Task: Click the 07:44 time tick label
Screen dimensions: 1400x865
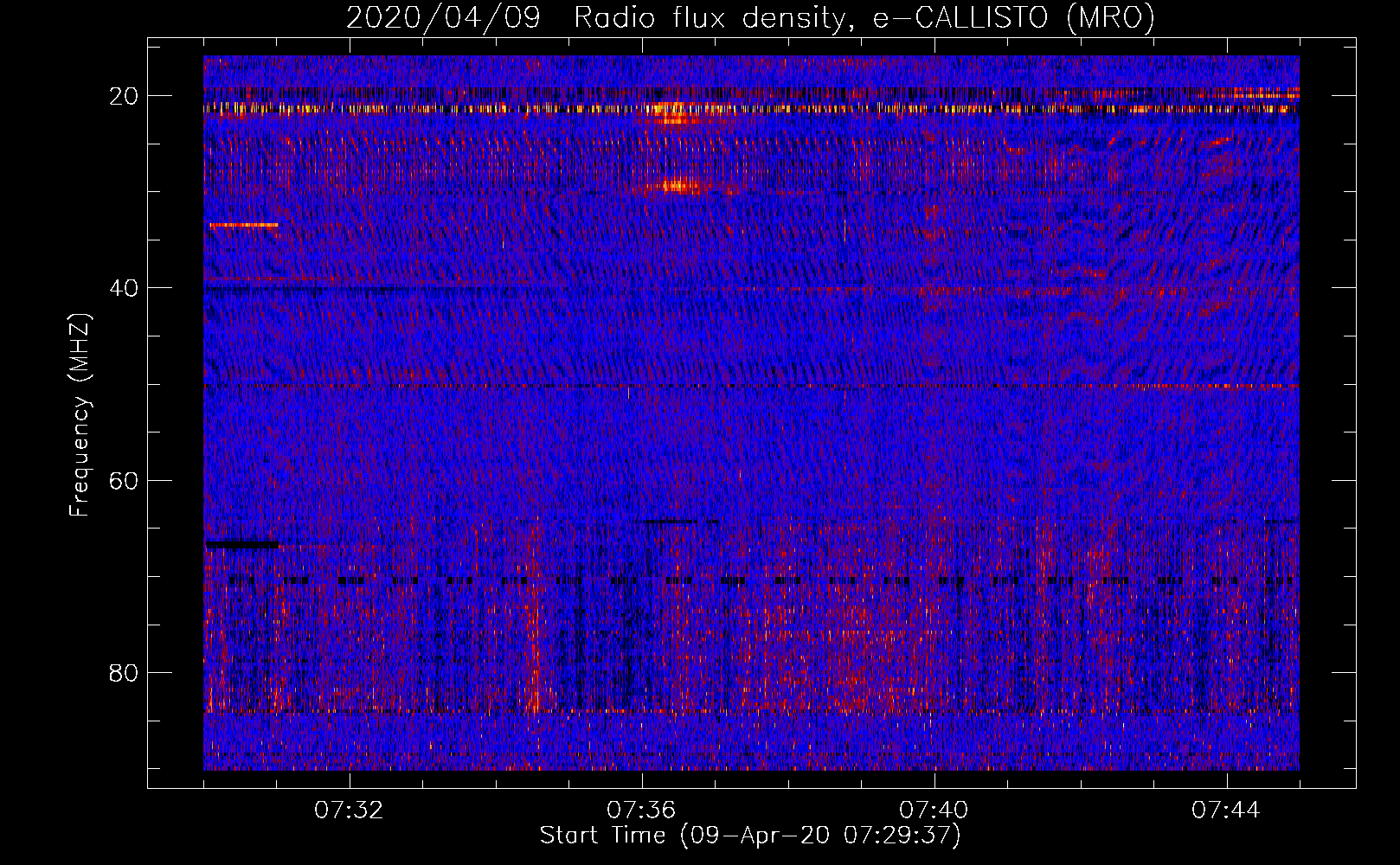Action: click(x=1226, y=811)
